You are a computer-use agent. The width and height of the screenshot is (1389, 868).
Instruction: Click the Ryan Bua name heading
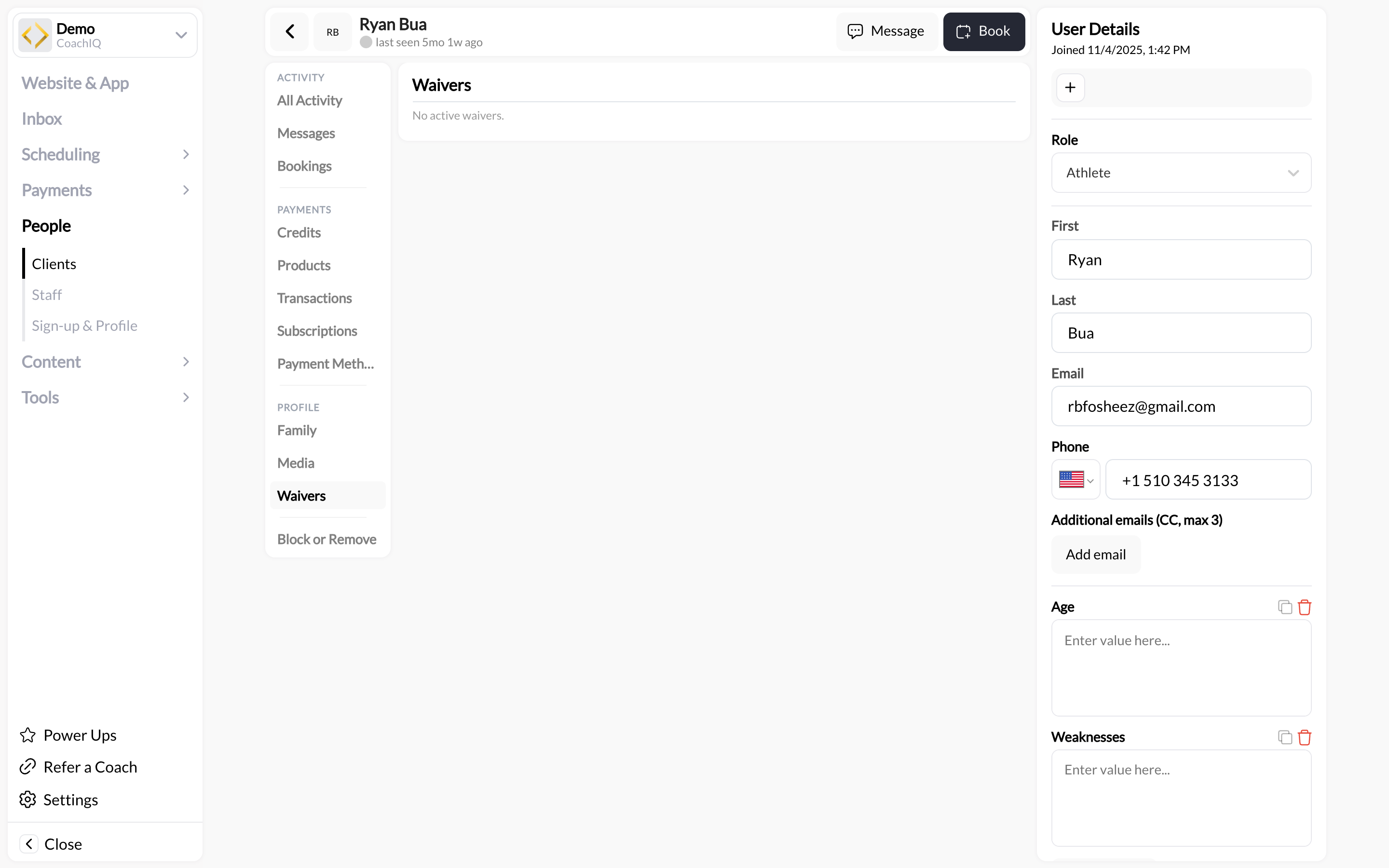(393, 24)
